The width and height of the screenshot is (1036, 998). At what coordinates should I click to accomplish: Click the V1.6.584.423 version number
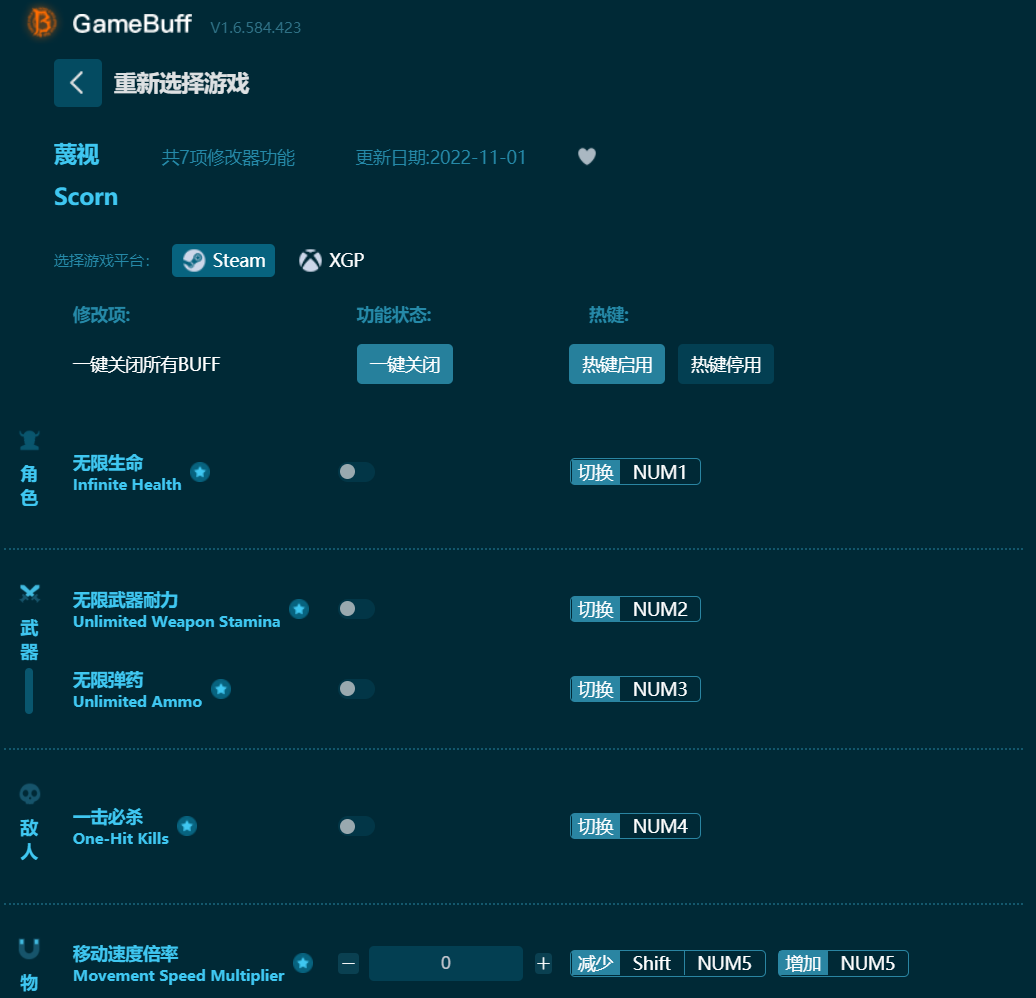256,28
